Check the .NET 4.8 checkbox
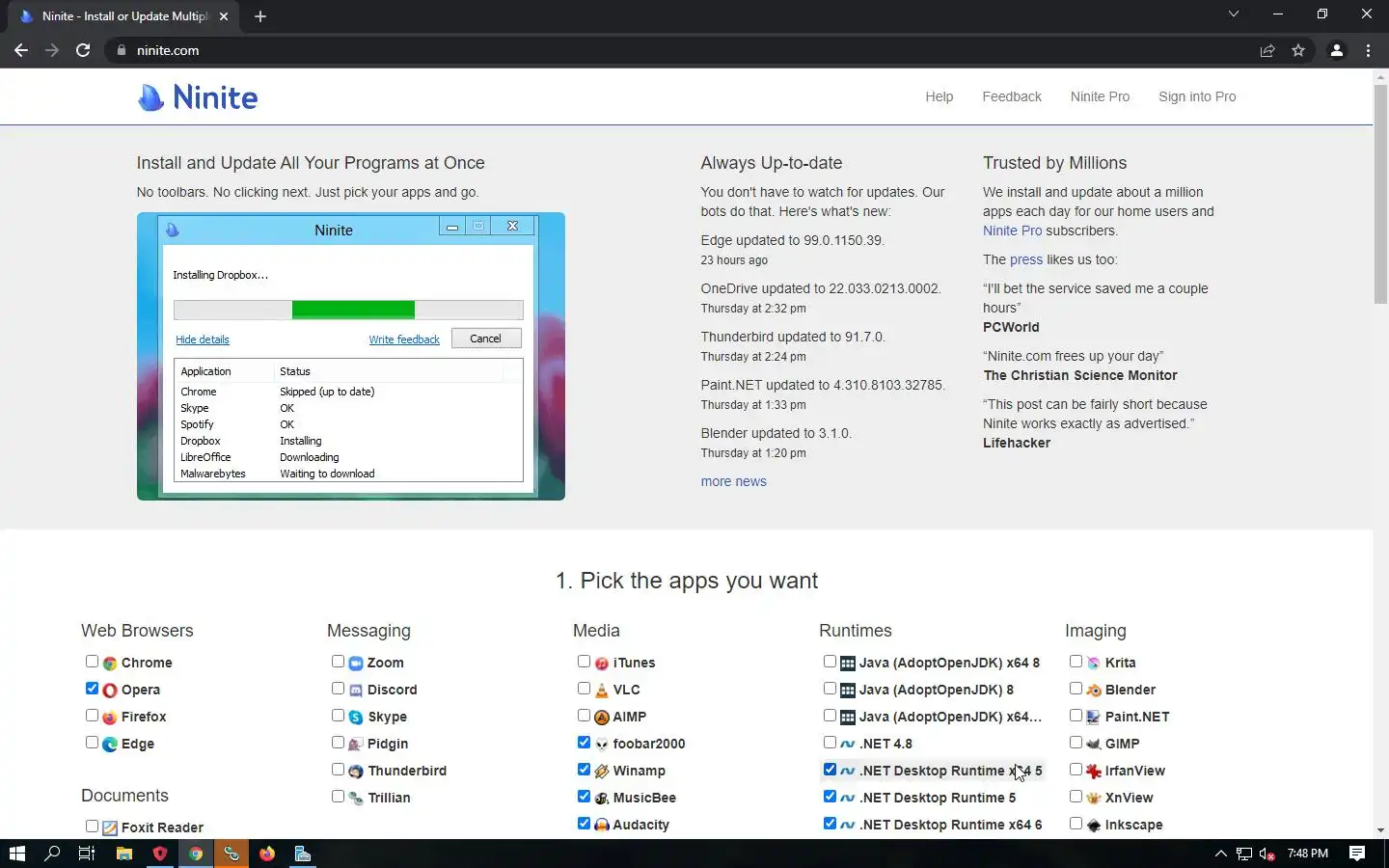The width and height of the screenshot is (1389, 868). coord(830,743)
